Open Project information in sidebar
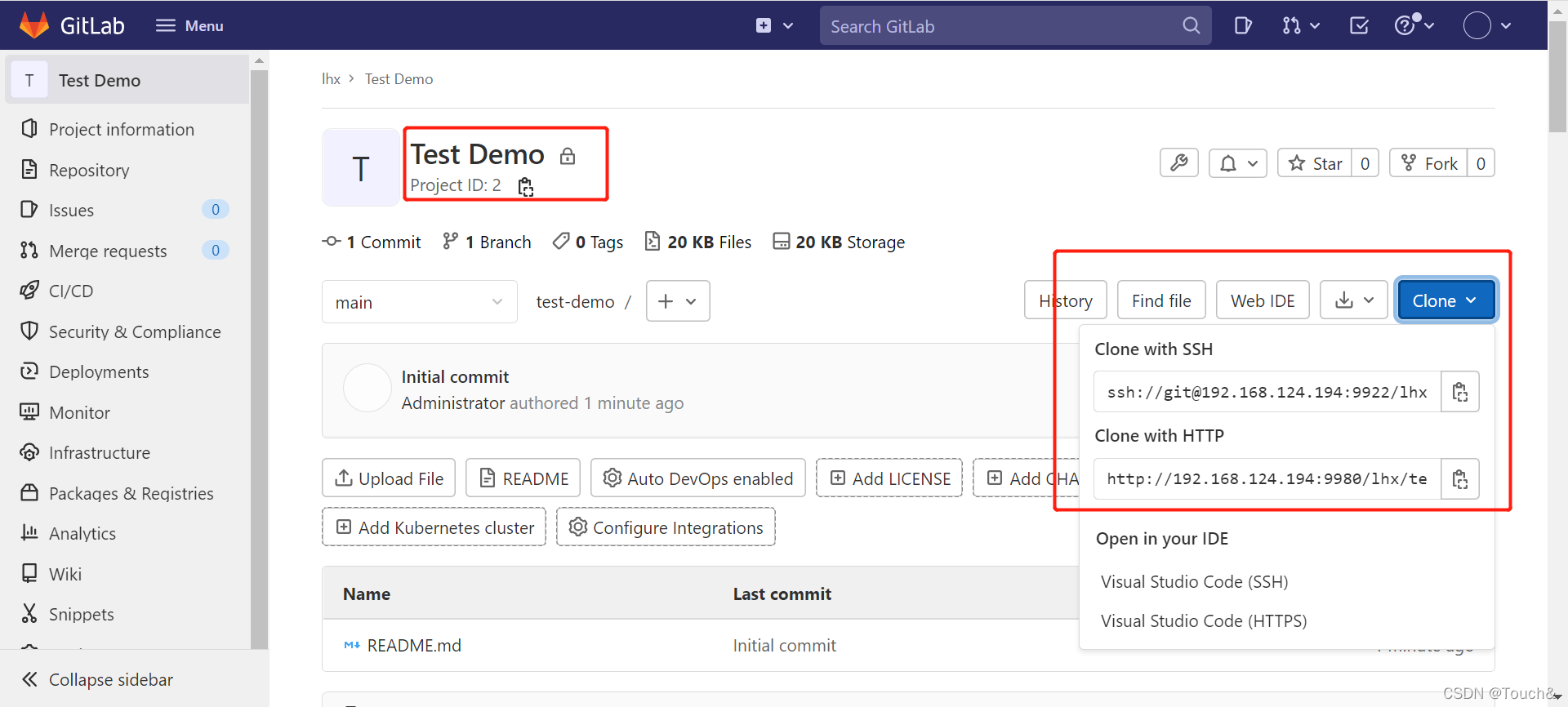1568x707 pixels. pos(122,129)
